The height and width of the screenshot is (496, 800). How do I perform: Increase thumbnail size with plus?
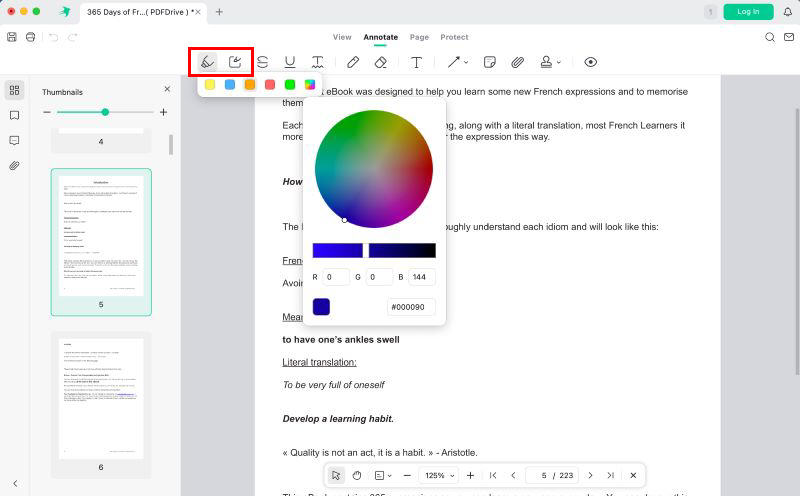(x=163, y=112)
